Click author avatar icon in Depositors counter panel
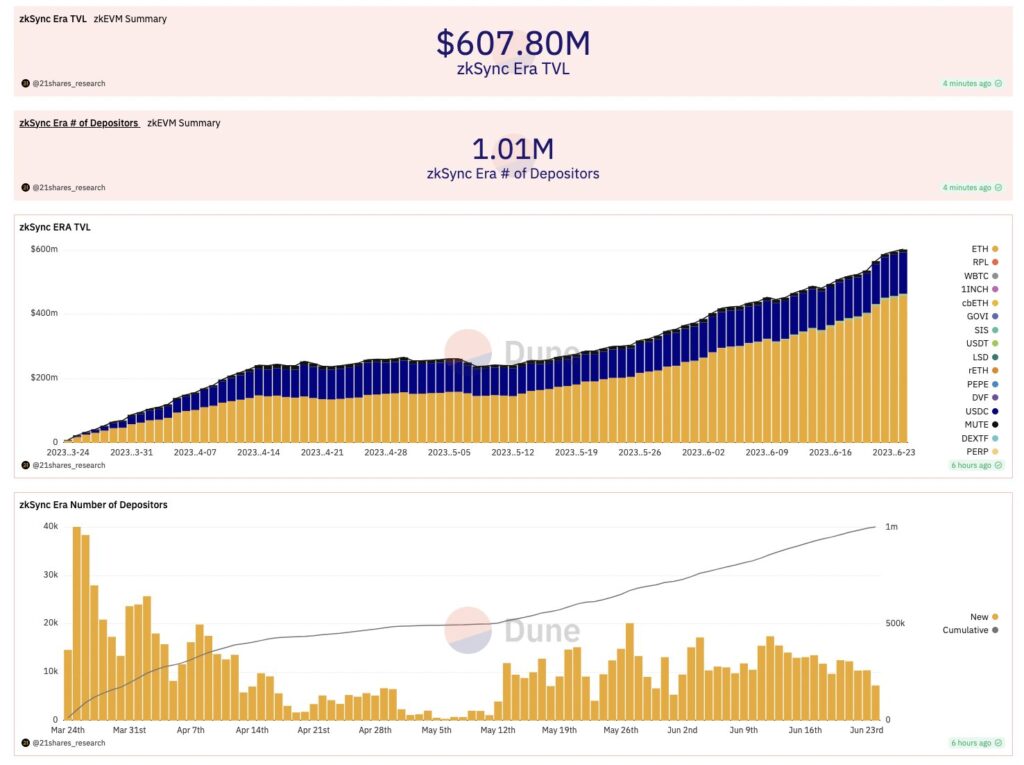Screen dimensions: 1024x765 pos(25,187)
